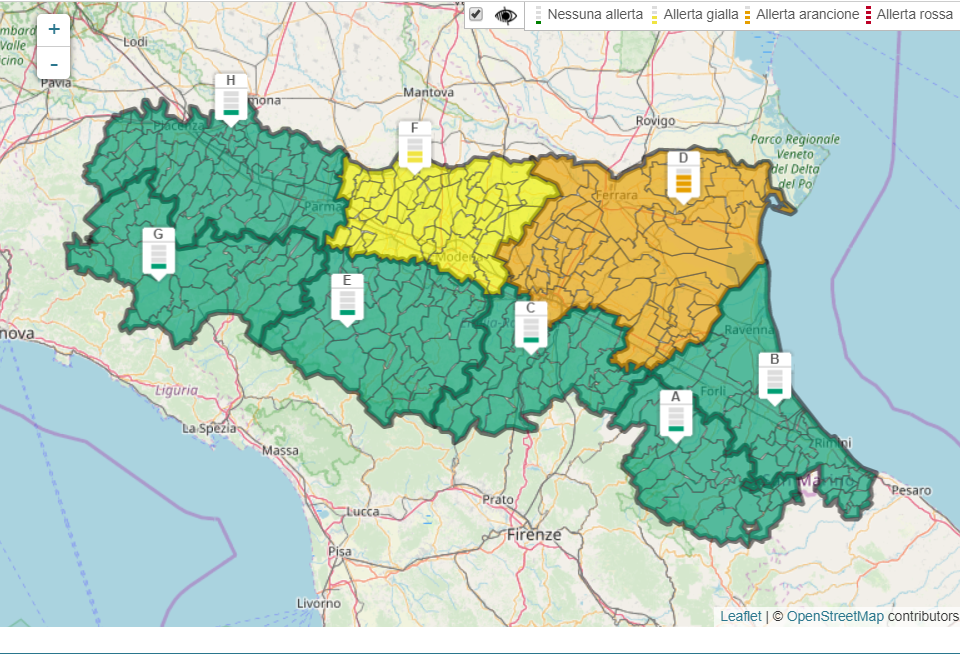Click the Firenze city label on map
Viewport: 960px width, 654px height.
[x=534, y=535]
